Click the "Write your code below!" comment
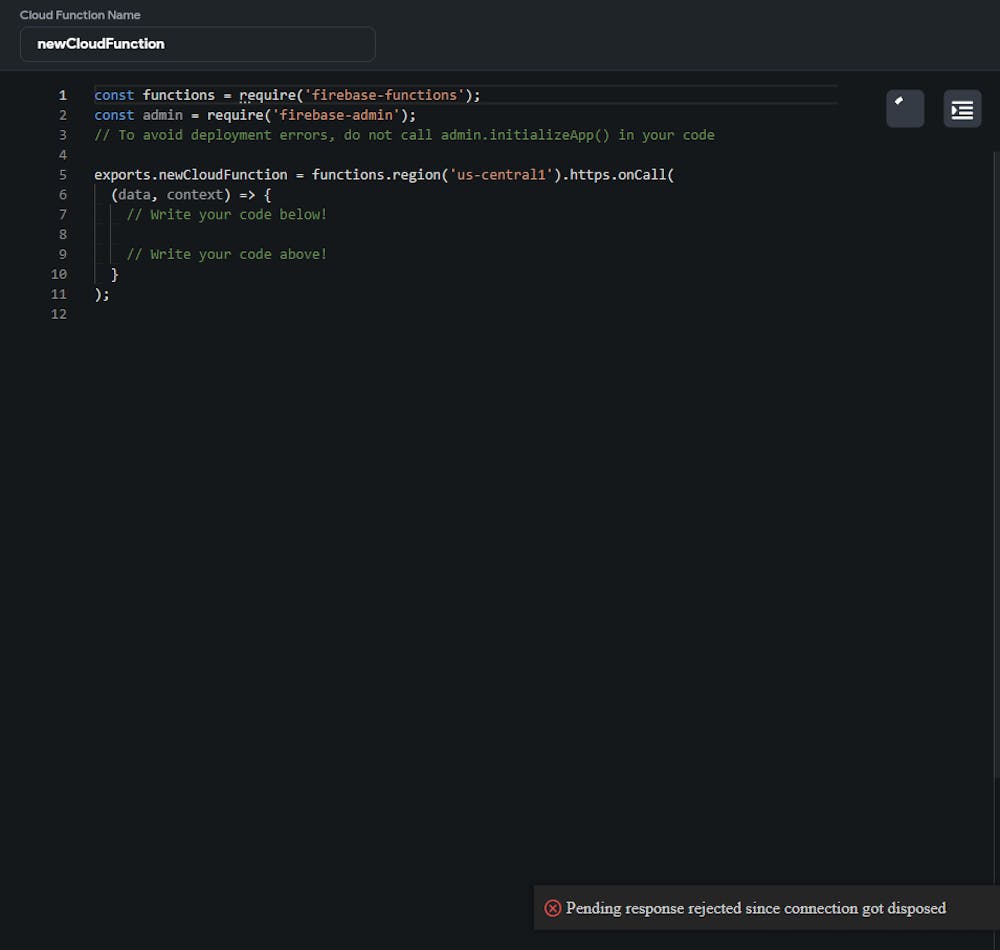The width and height of the screenshot is (1000, 950). click(x=226, y=215)
